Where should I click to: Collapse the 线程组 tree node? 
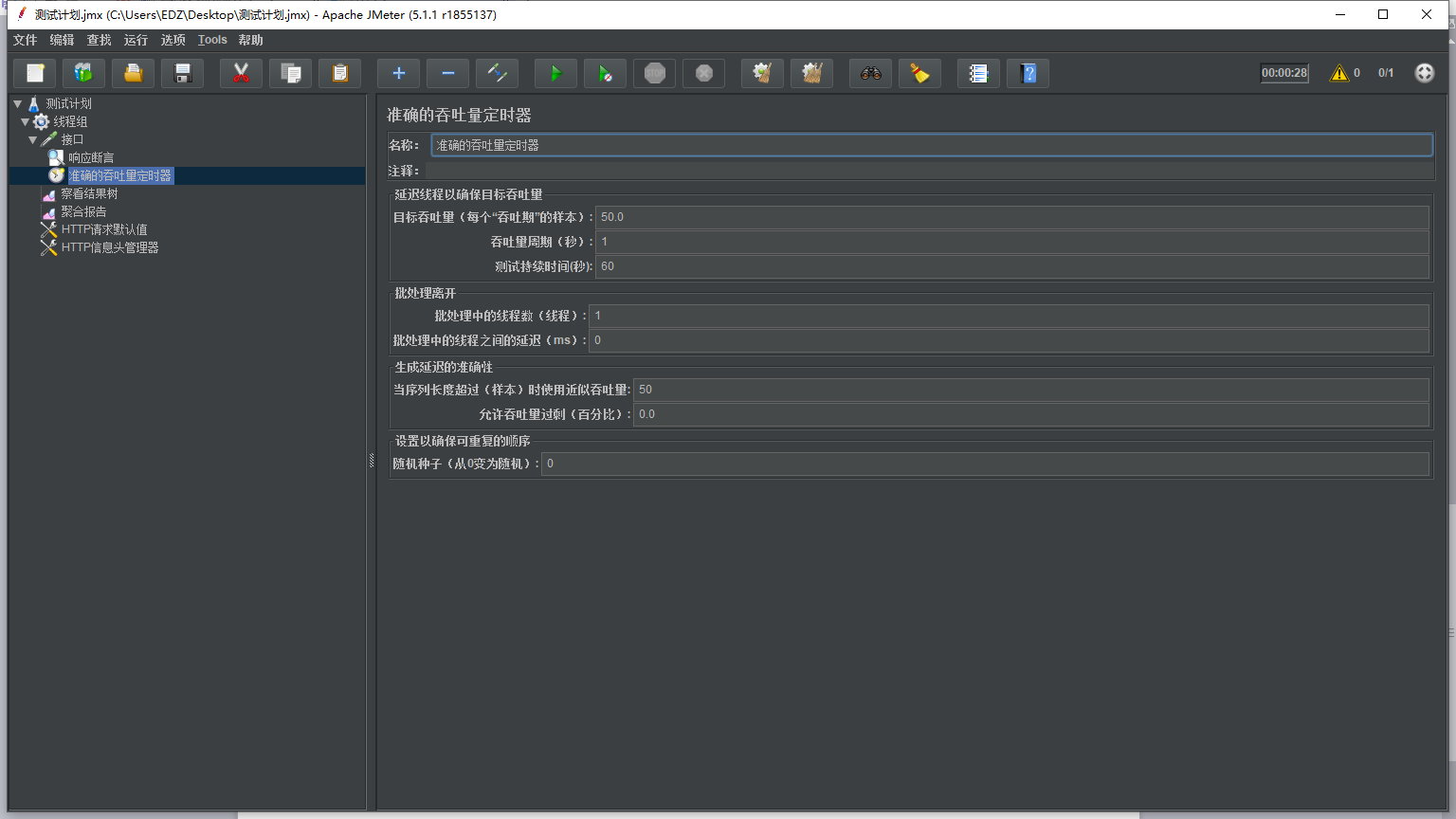pyautogui.click(x=26, y=121)
